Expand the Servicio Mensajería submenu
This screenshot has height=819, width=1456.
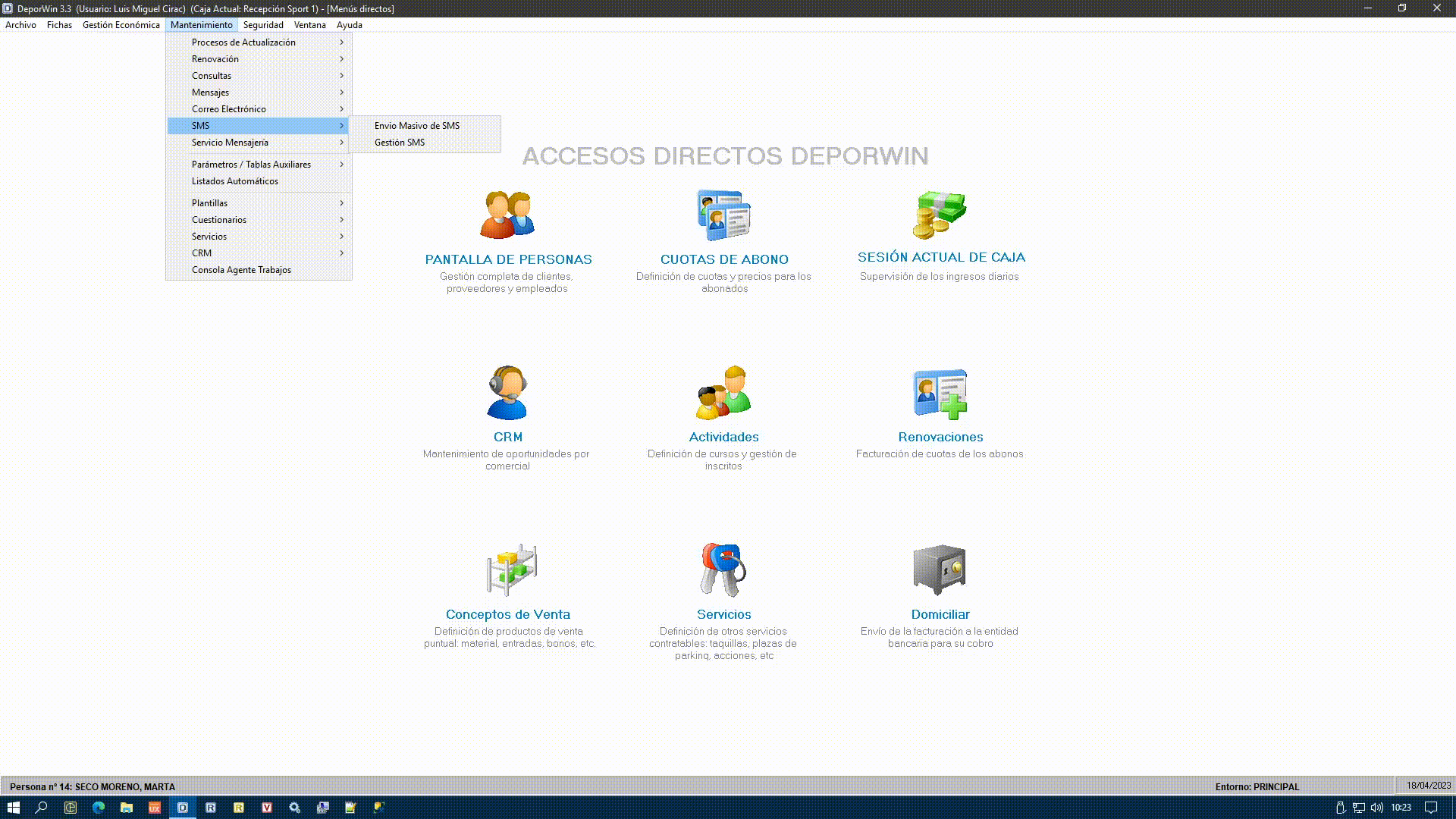[x=259, y=143]
